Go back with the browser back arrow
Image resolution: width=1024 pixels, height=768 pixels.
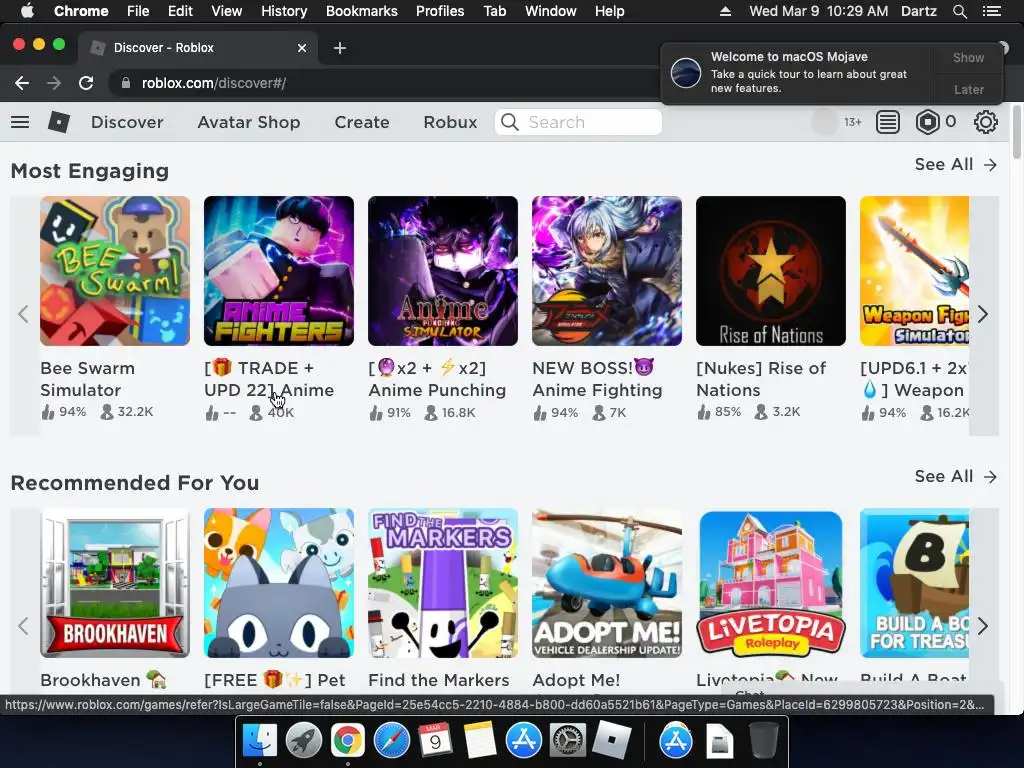tap(22, 83)
